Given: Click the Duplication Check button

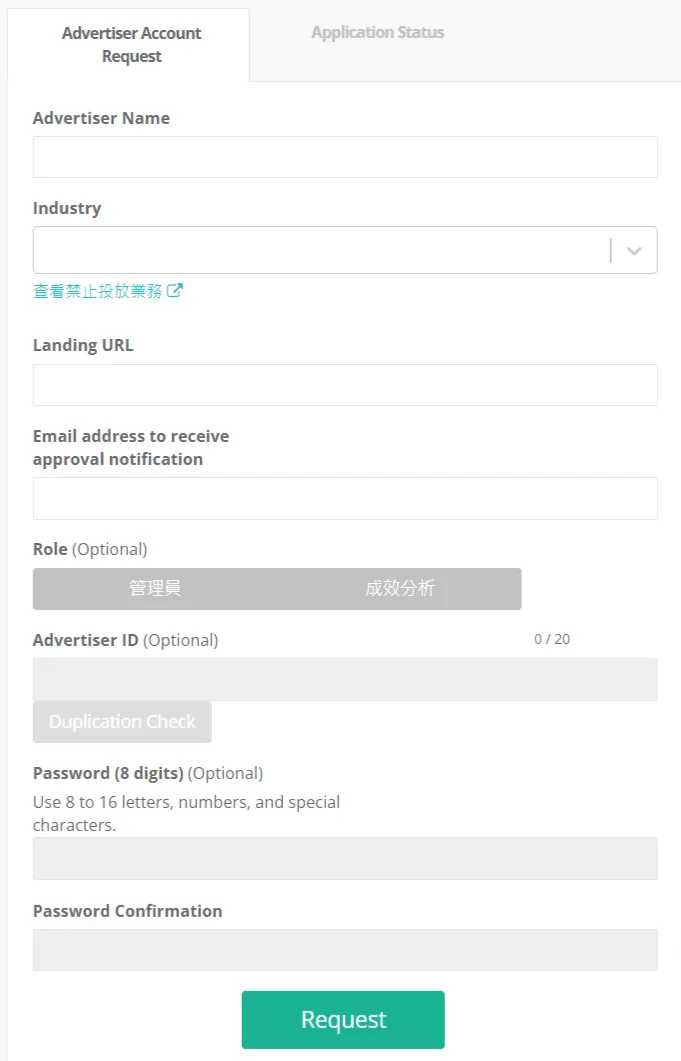Looking at the screenshot, I should 122,722.
